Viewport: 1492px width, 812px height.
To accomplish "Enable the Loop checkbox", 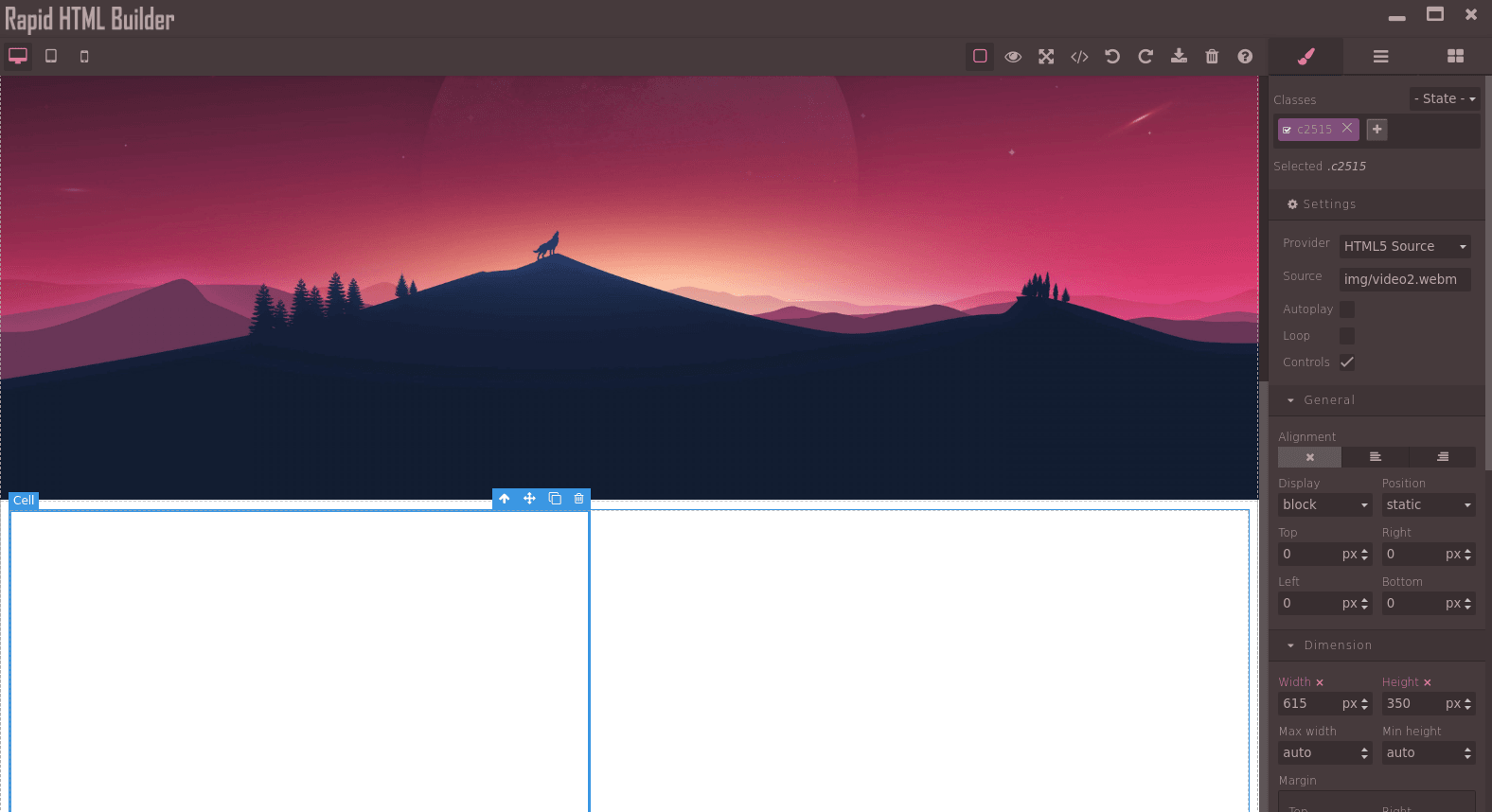I will (1347, 336).
